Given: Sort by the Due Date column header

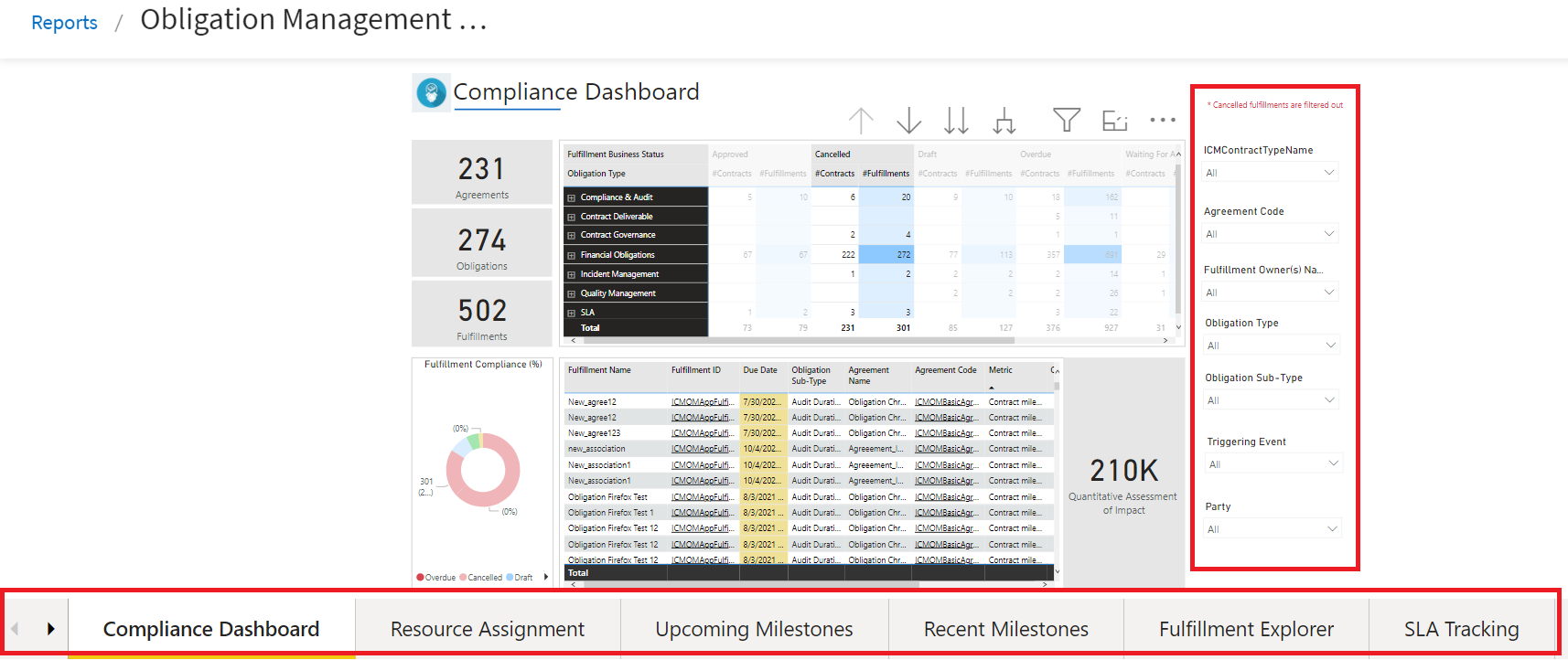Looking at the screenshot, I should click(759, 370).
